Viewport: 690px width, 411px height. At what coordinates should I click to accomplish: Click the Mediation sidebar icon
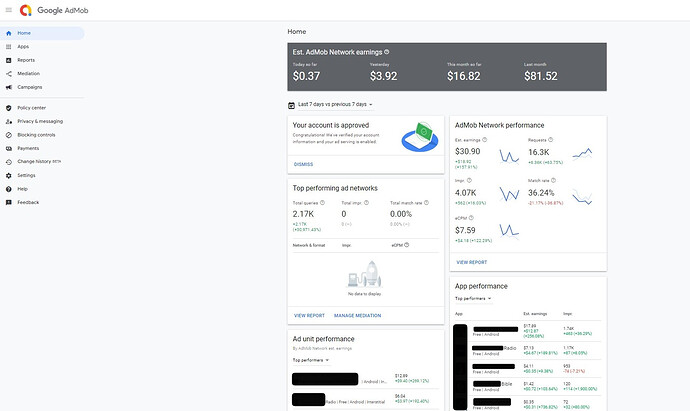[8, 73]
